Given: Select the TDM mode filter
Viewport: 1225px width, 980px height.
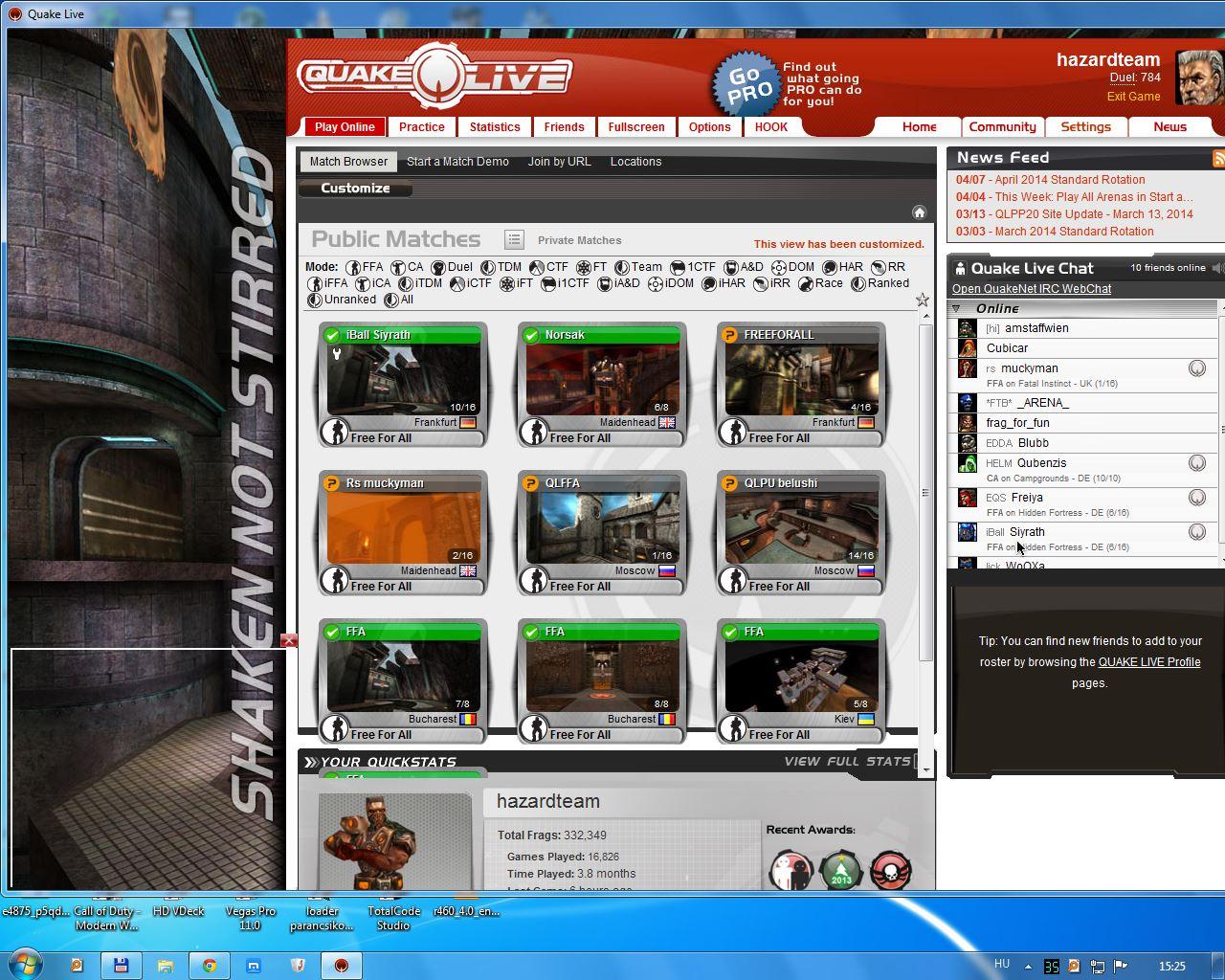Looking at the screenshot, I should coord(501,267).
